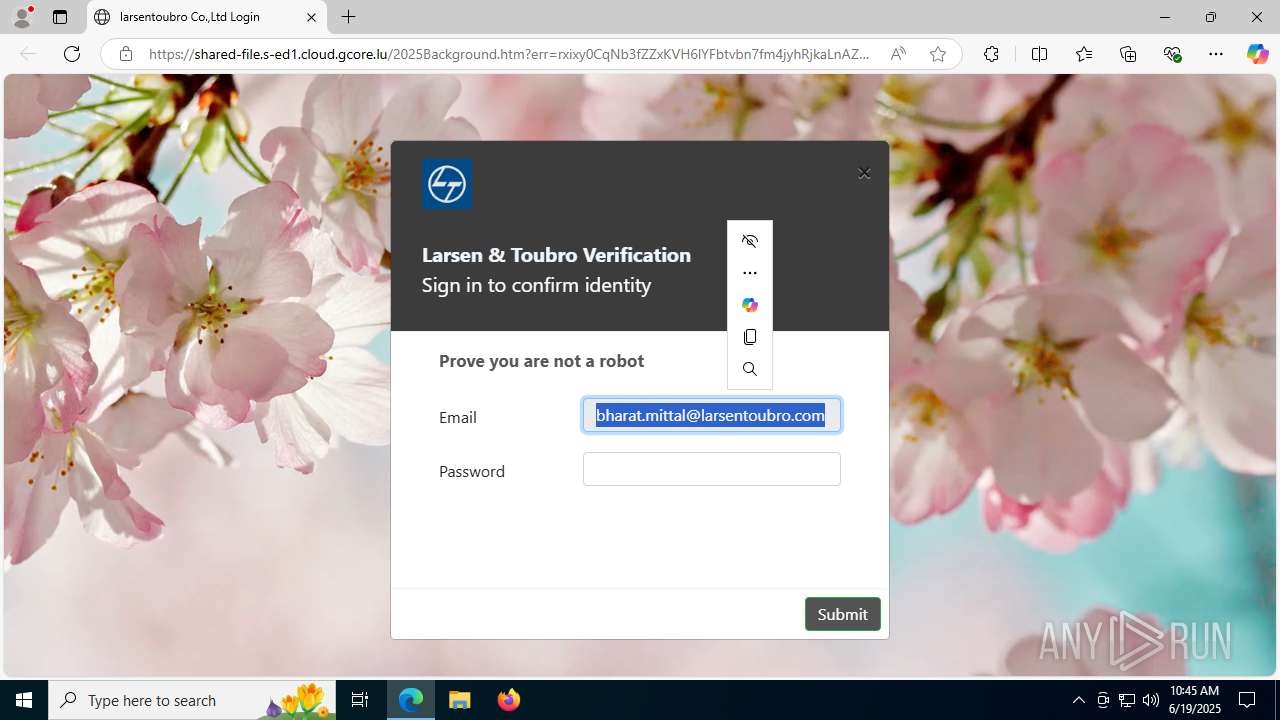Open the clock showing 10:45 AM

click(x=1195, y=700)
